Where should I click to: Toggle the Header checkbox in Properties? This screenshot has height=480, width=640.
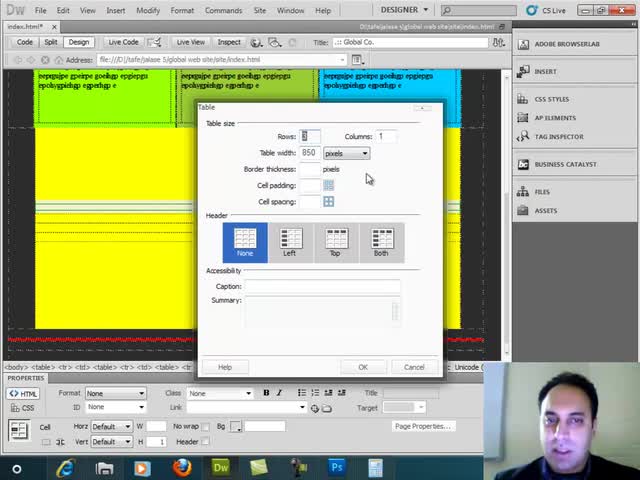(205, 442)
